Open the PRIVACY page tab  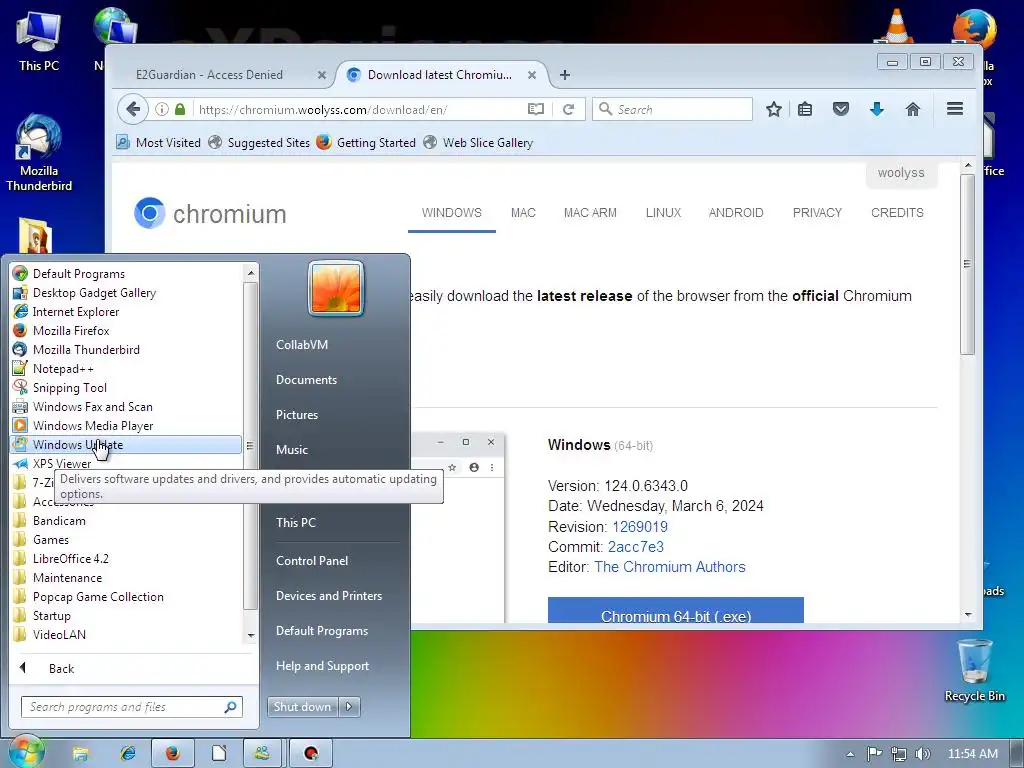pyautogui.click(x=817, y=213)
